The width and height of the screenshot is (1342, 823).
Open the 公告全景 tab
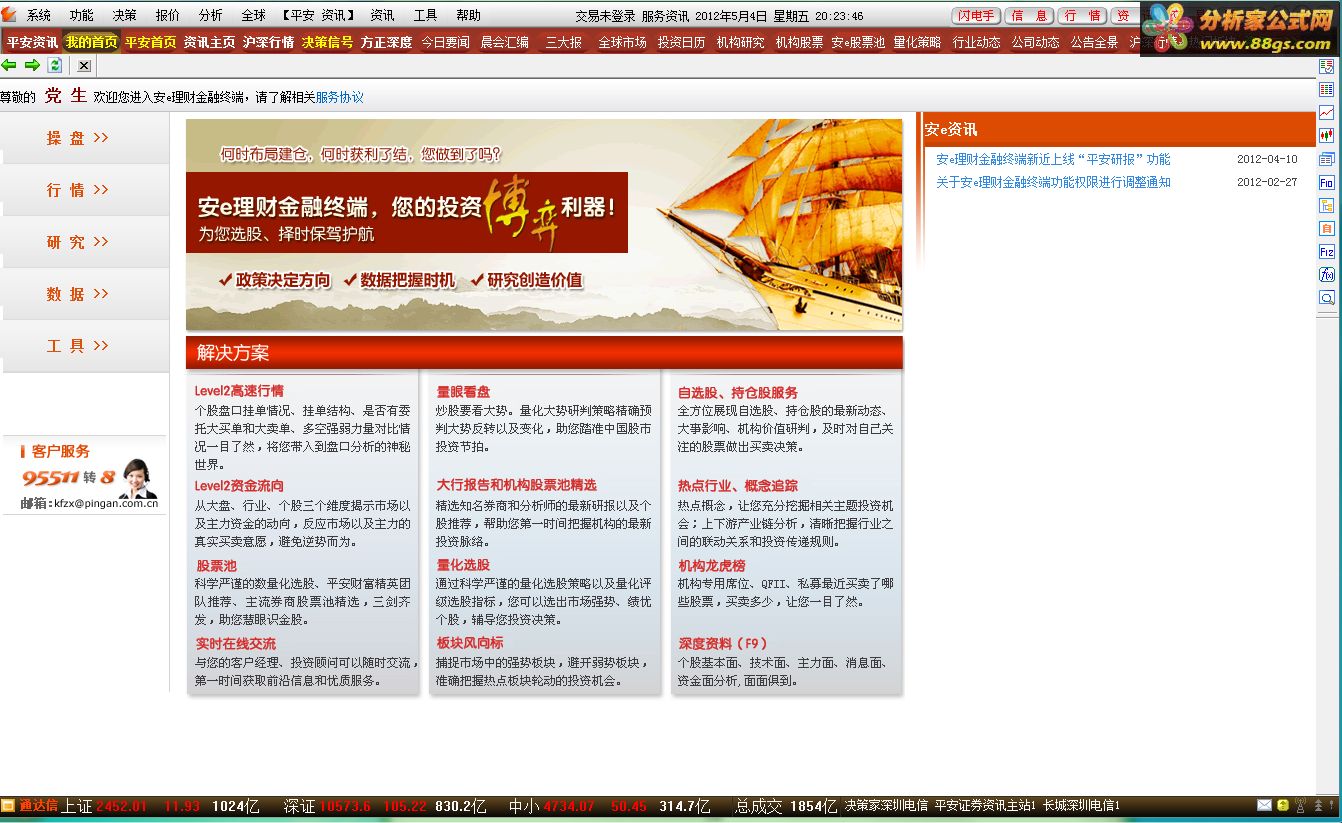point(1094,42)
